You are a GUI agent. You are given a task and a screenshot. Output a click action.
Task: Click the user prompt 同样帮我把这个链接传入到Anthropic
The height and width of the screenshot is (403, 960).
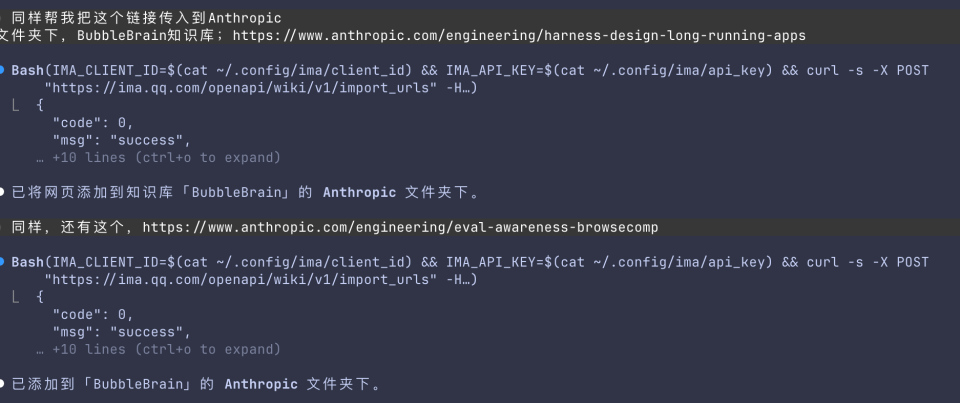pos(146,18)
